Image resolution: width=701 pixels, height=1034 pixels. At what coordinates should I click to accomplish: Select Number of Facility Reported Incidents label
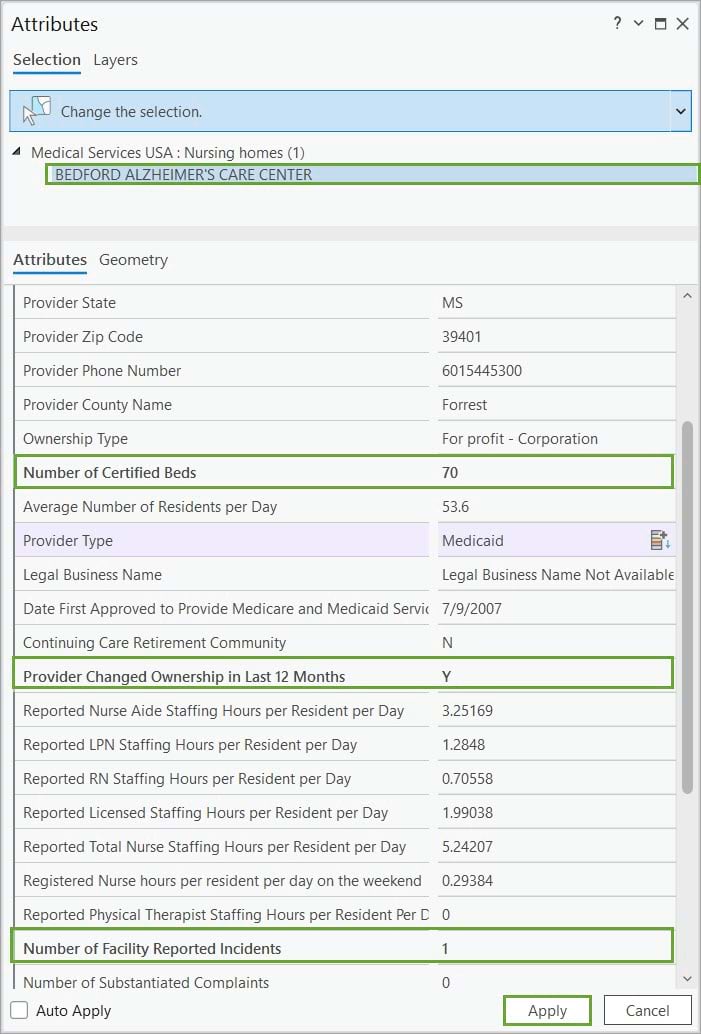152,948
